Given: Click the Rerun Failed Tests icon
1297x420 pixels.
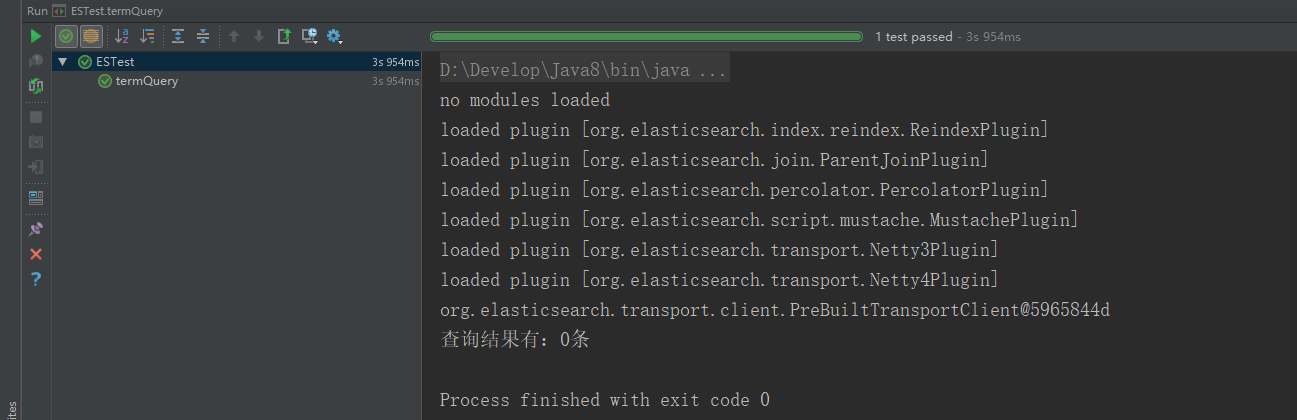Looking at the screenshot, I should (x=36, y=62).
